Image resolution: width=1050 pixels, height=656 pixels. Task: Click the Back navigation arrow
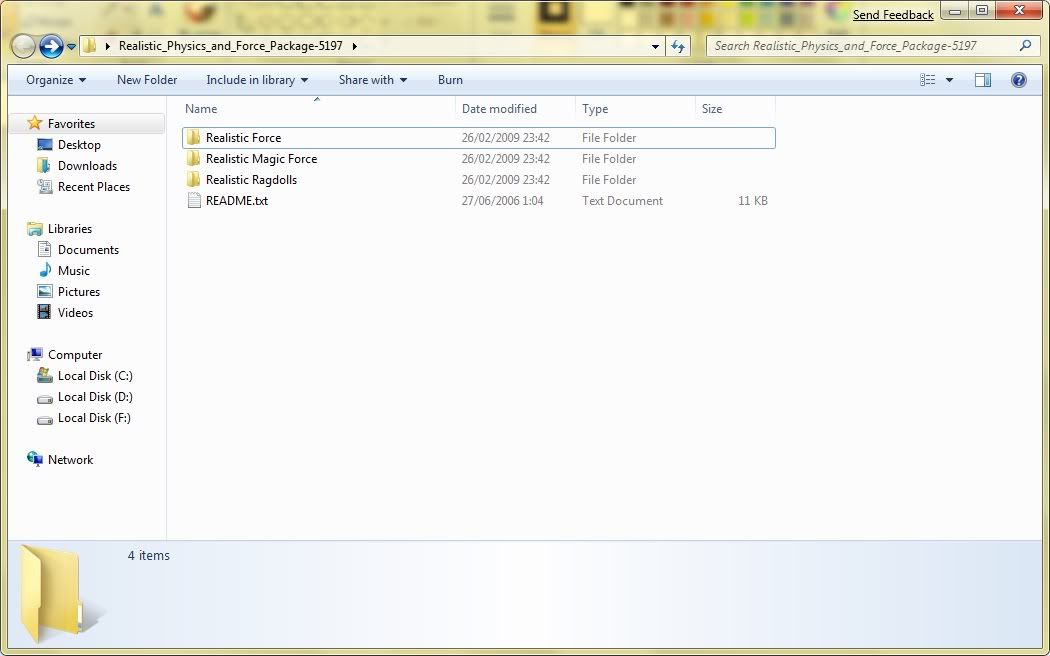(x=23, y=46)
